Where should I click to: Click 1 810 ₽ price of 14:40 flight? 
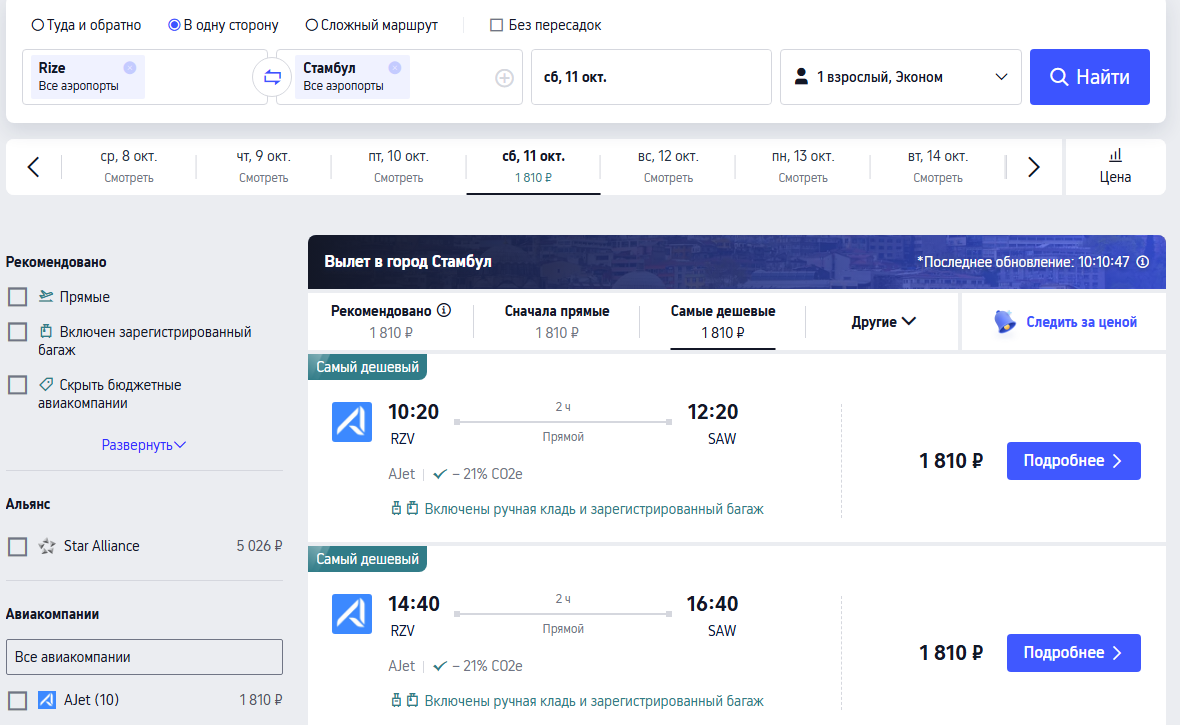click(x=950, y=653)
